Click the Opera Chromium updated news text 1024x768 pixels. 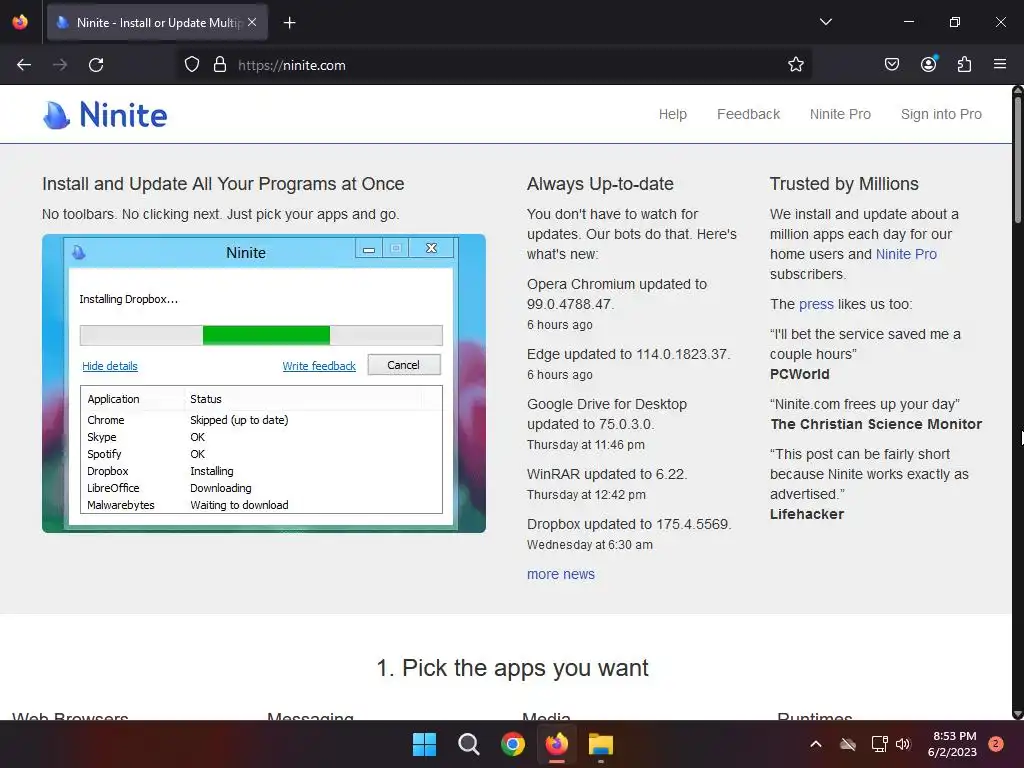coord(616,294)
